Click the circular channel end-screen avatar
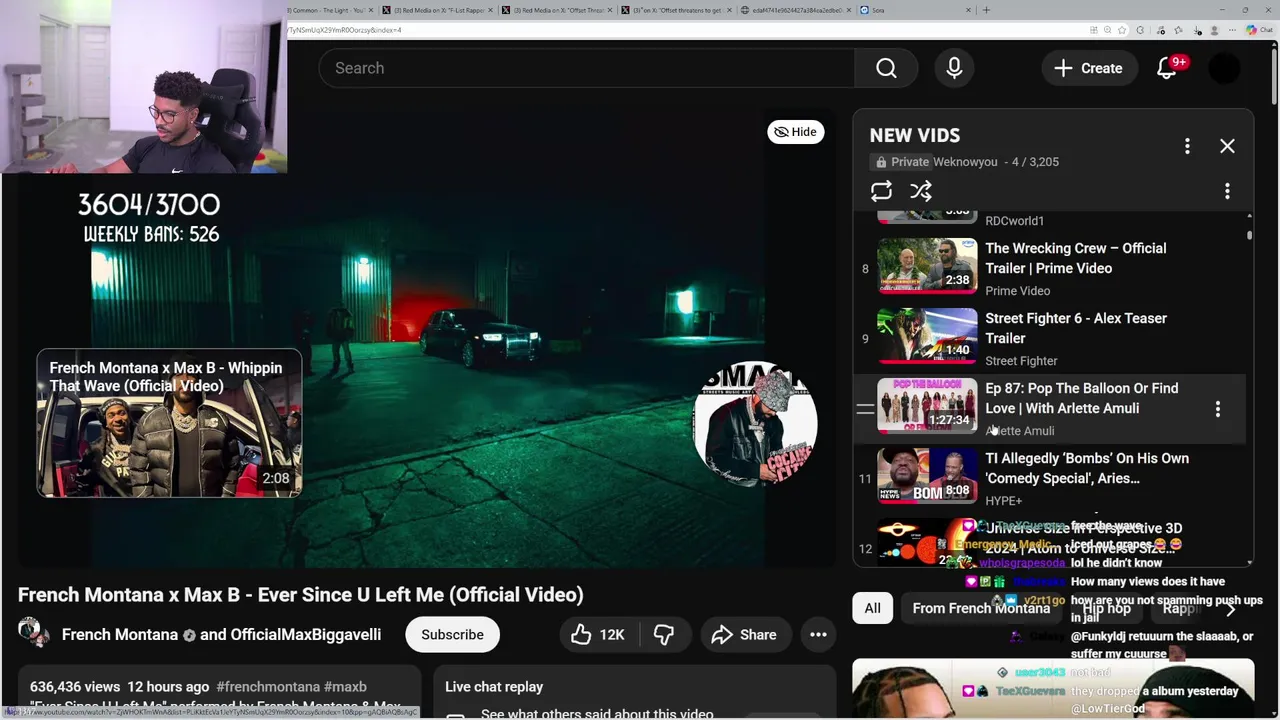The image size is (1280, 720). pos(755,423)
